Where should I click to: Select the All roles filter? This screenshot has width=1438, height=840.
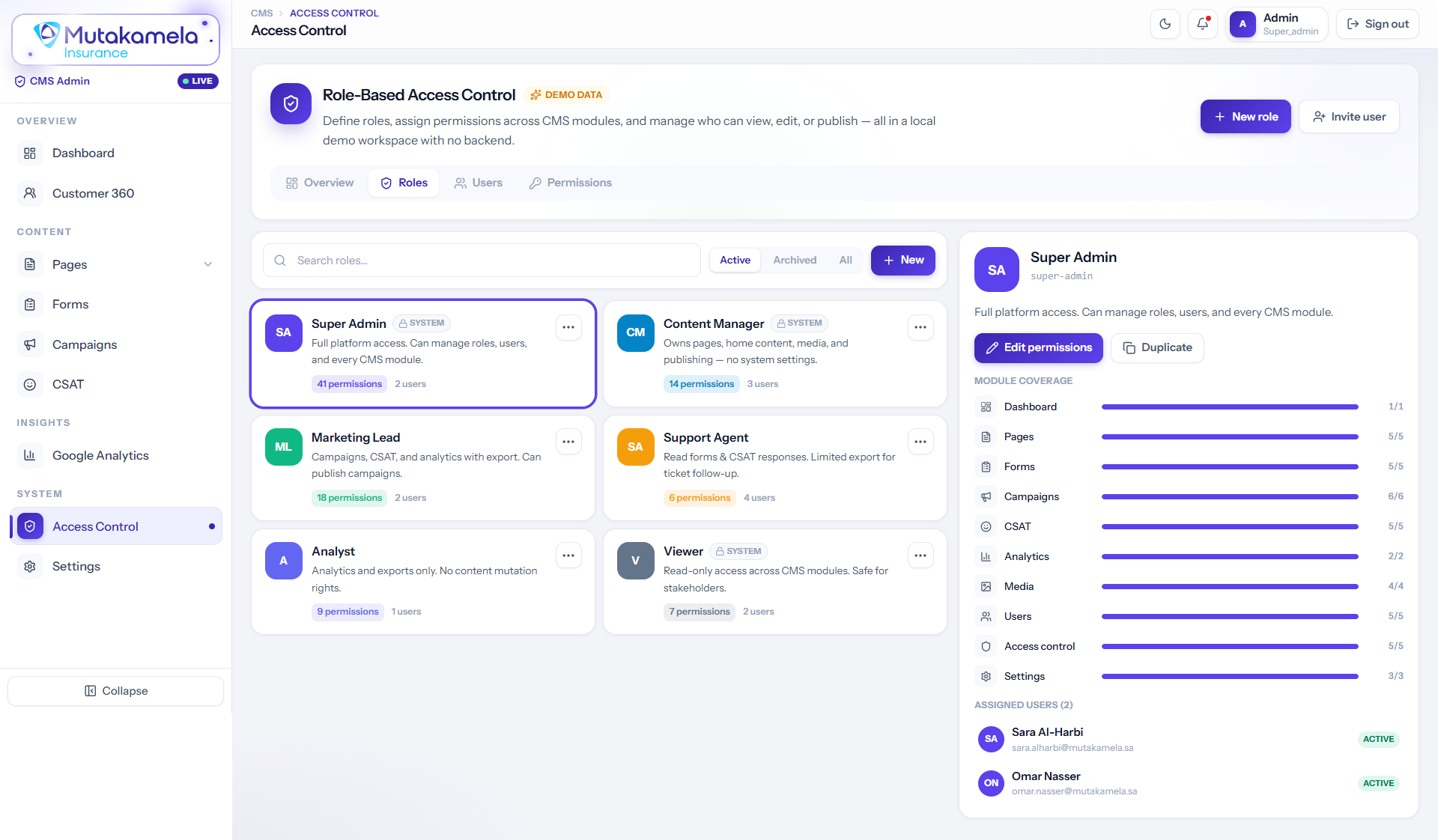pyautogui.click(x=846, y=260)
